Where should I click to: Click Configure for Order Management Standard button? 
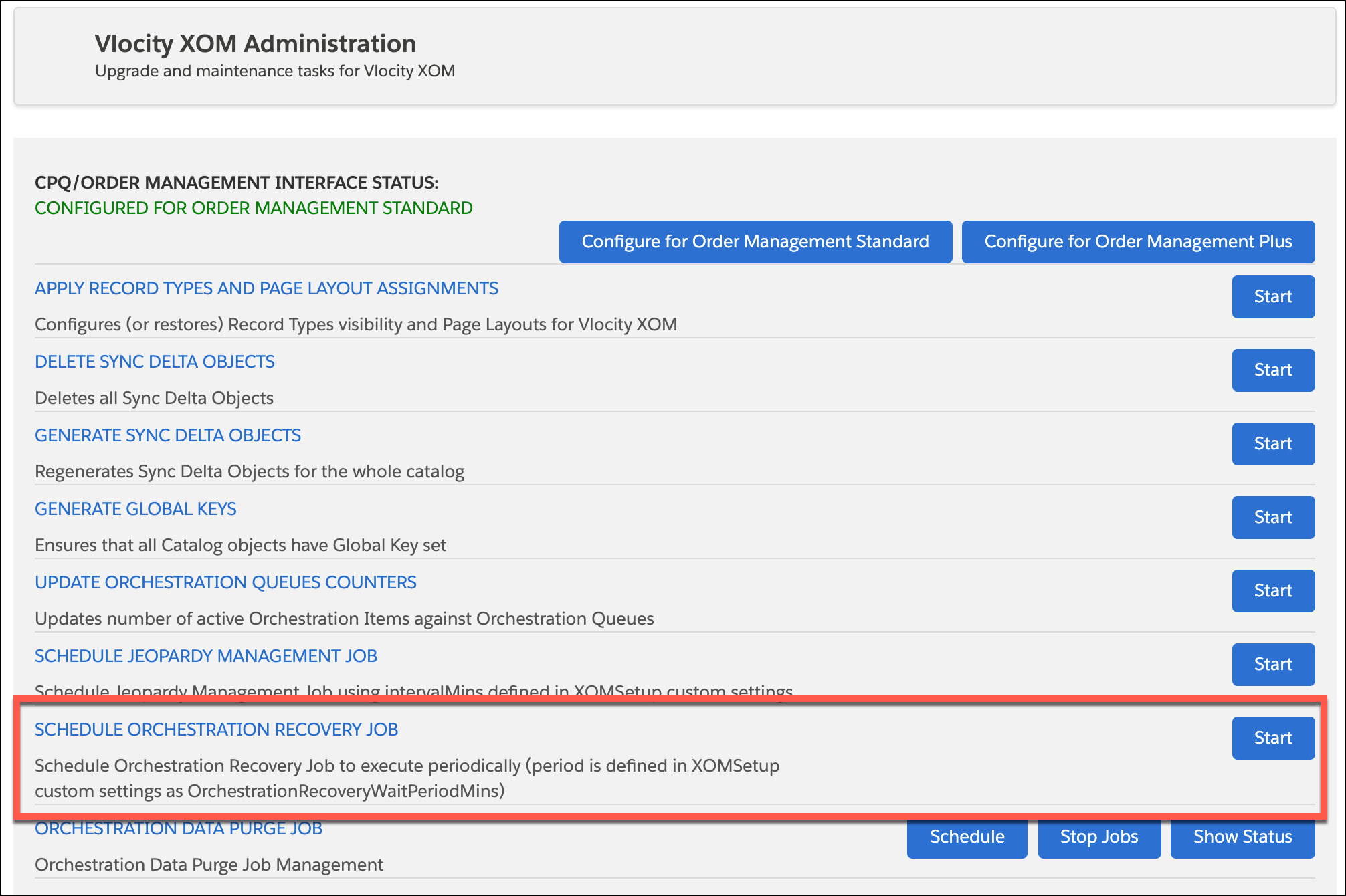[x=755, y=242]
